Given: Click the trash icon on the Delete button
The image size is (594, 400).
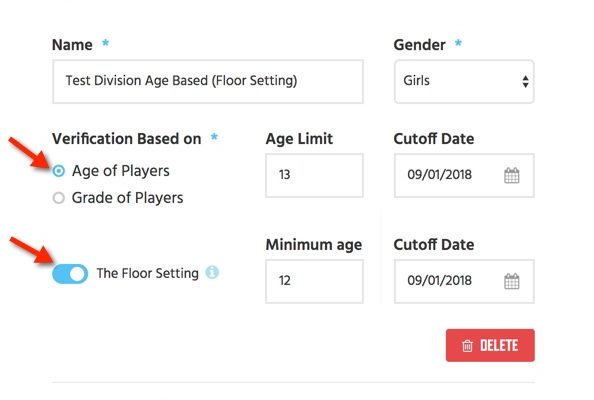Looking at the screenshot, I should 467,345.
